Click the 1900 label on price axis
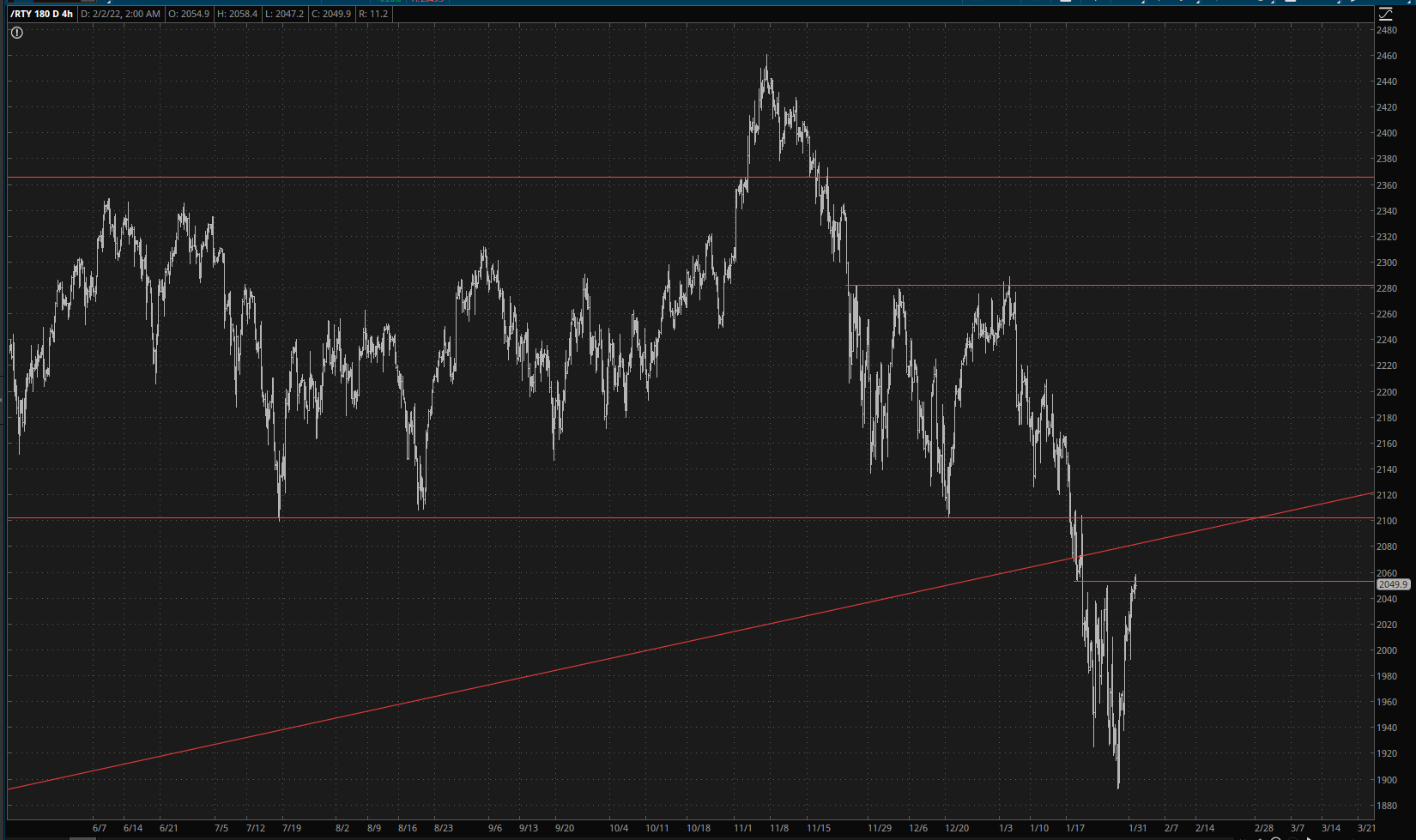The width and height of the screenshot is (1416, 840). pos(1386,780)
